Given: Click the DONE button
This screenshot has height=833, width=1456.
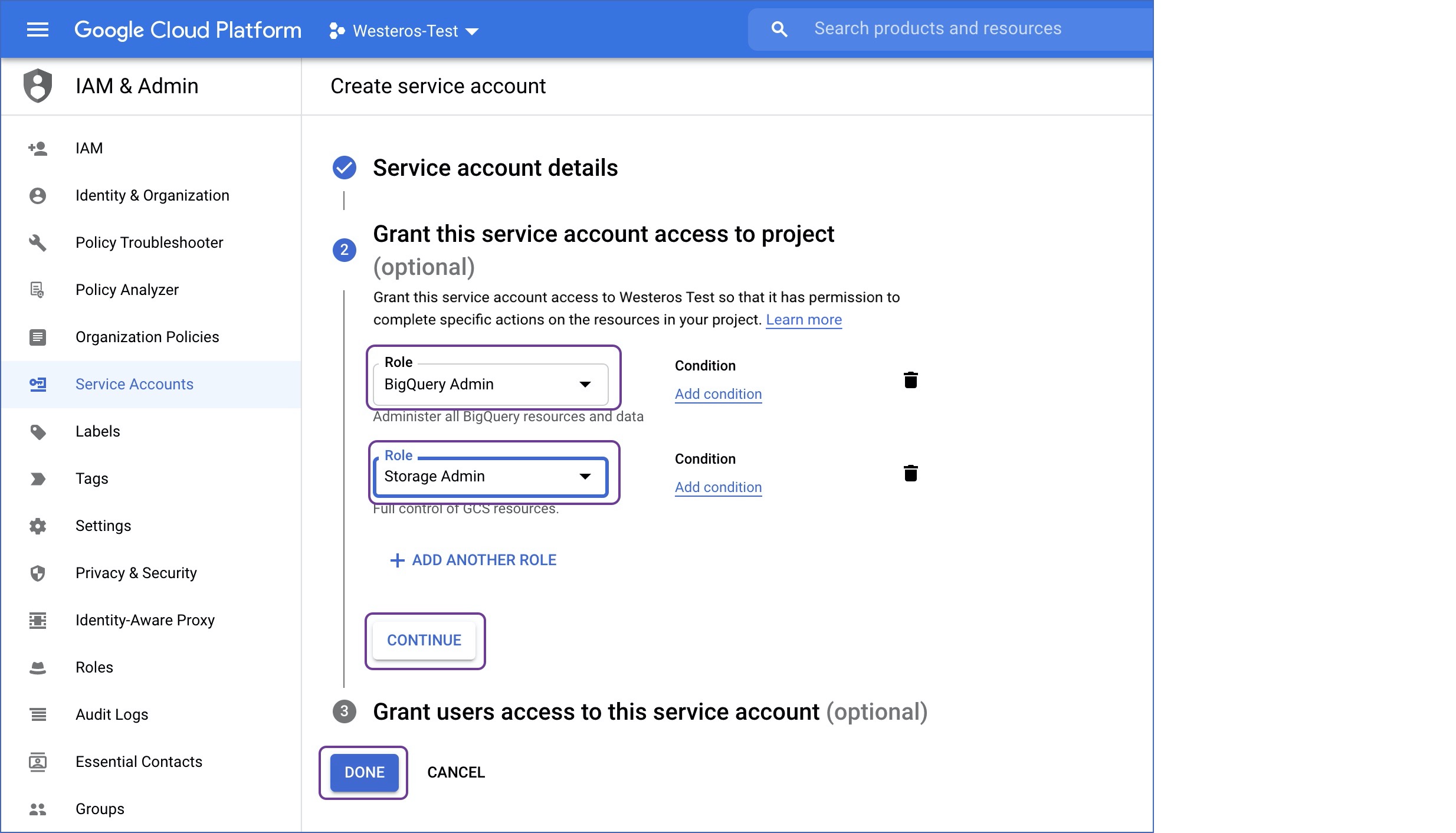Looking at the screenshot, I should tap(363, 772).
